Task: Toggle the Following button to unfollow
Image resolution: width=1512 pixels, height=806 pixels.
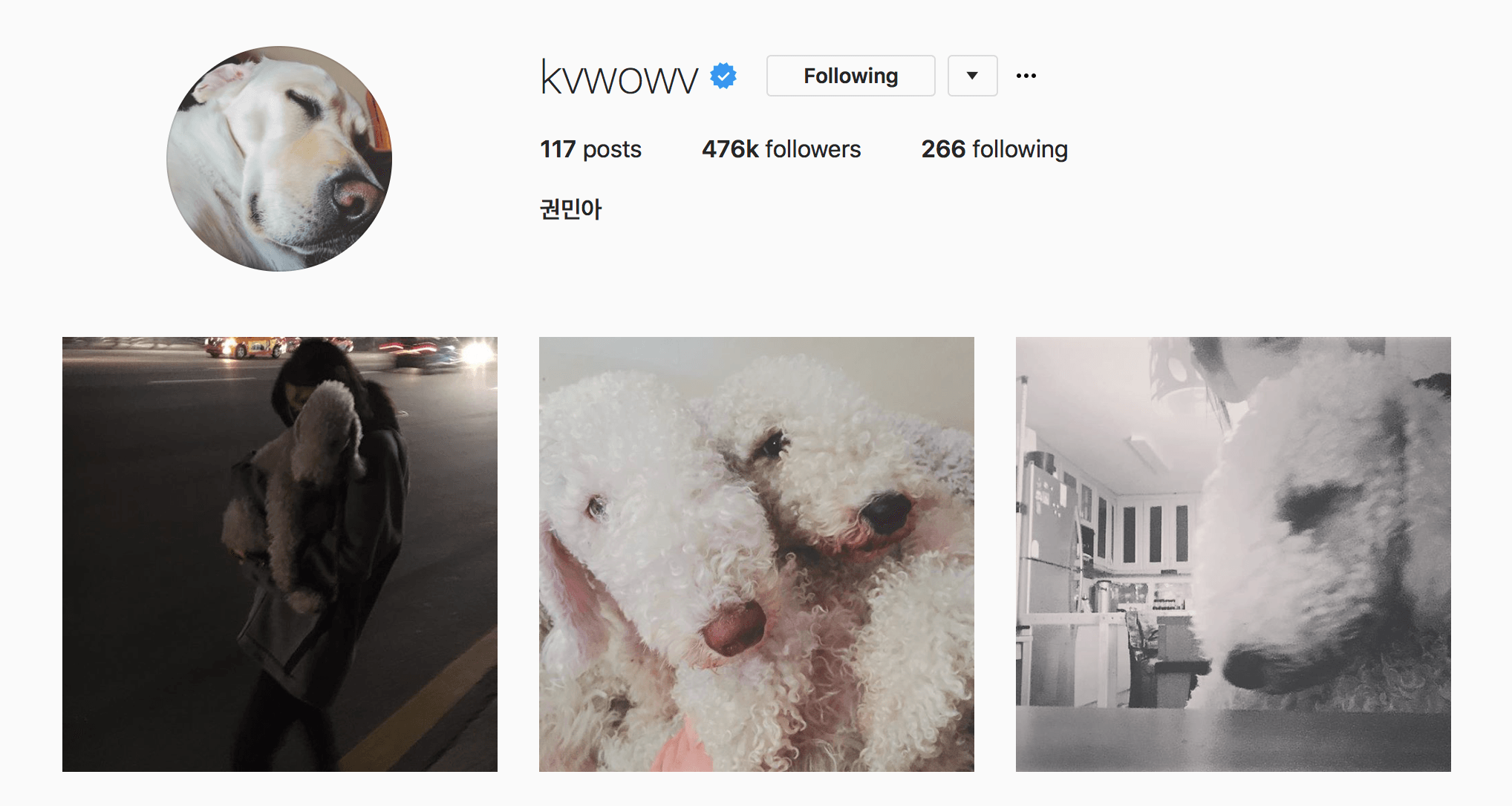Action: (x=850, y=76)
